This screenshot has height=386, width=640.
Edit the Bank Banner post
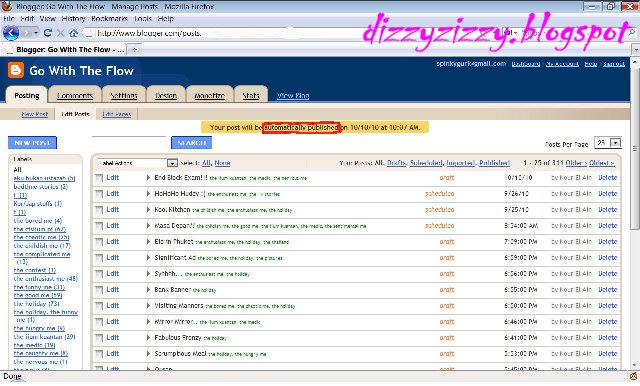tap(113, 290)
